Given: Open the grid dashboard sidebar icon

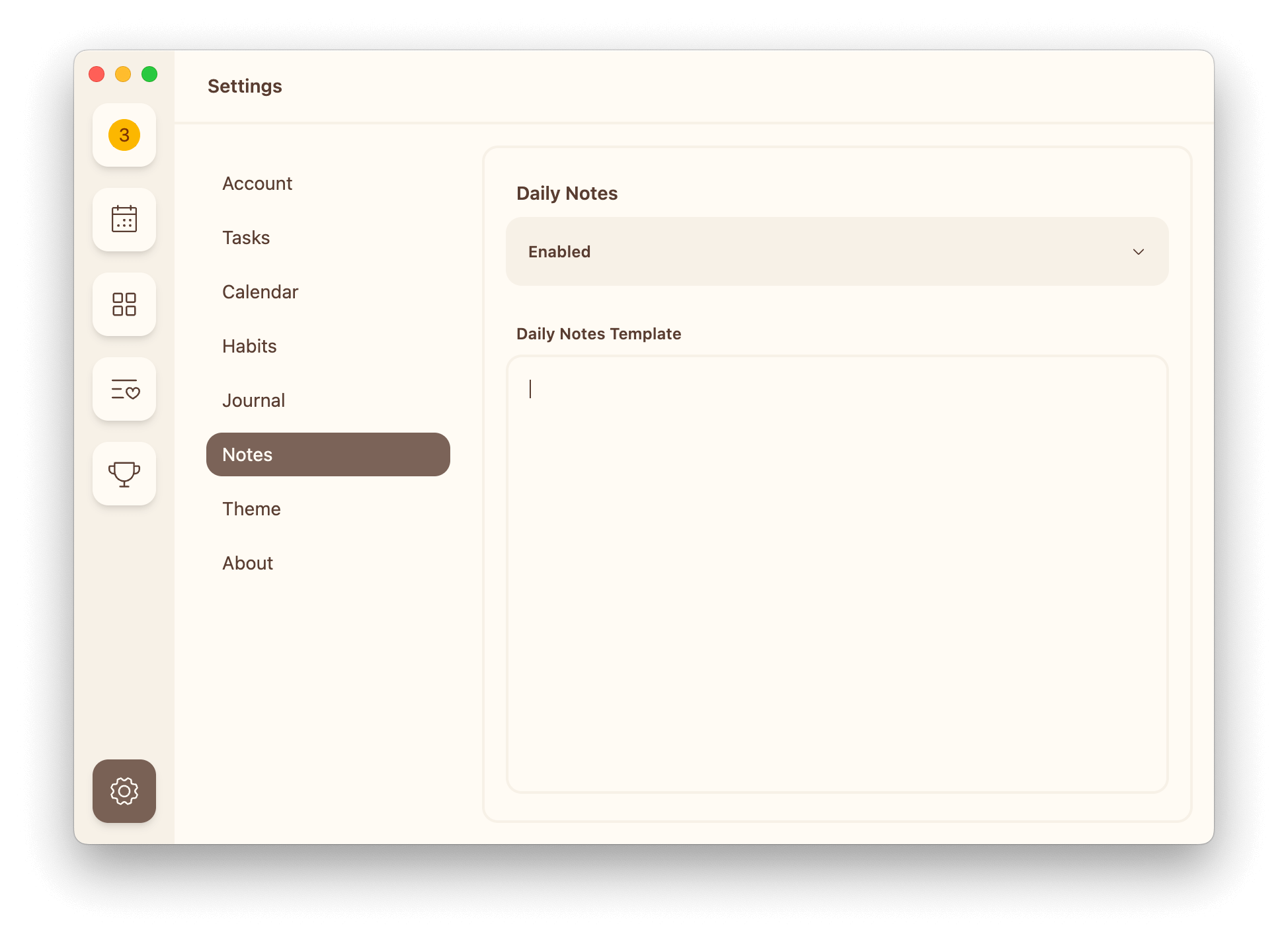Looking at the screenshot, I should click(x=124, y=304).
